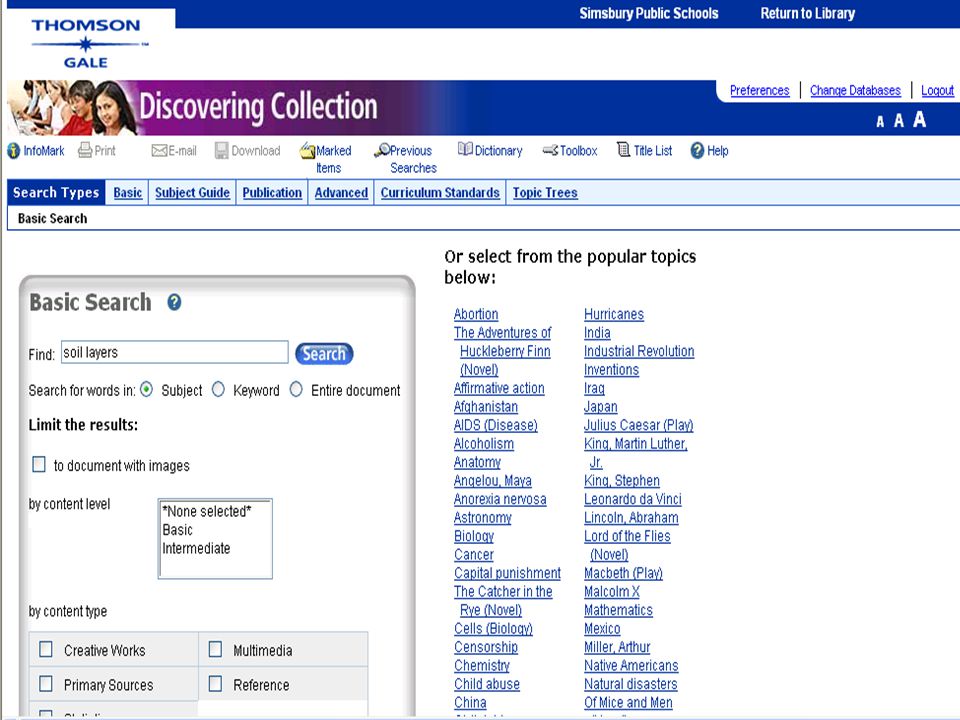Screen dimensions: 960x720
Task: Open Natural disasters topic link
Action: pos(630,684)
